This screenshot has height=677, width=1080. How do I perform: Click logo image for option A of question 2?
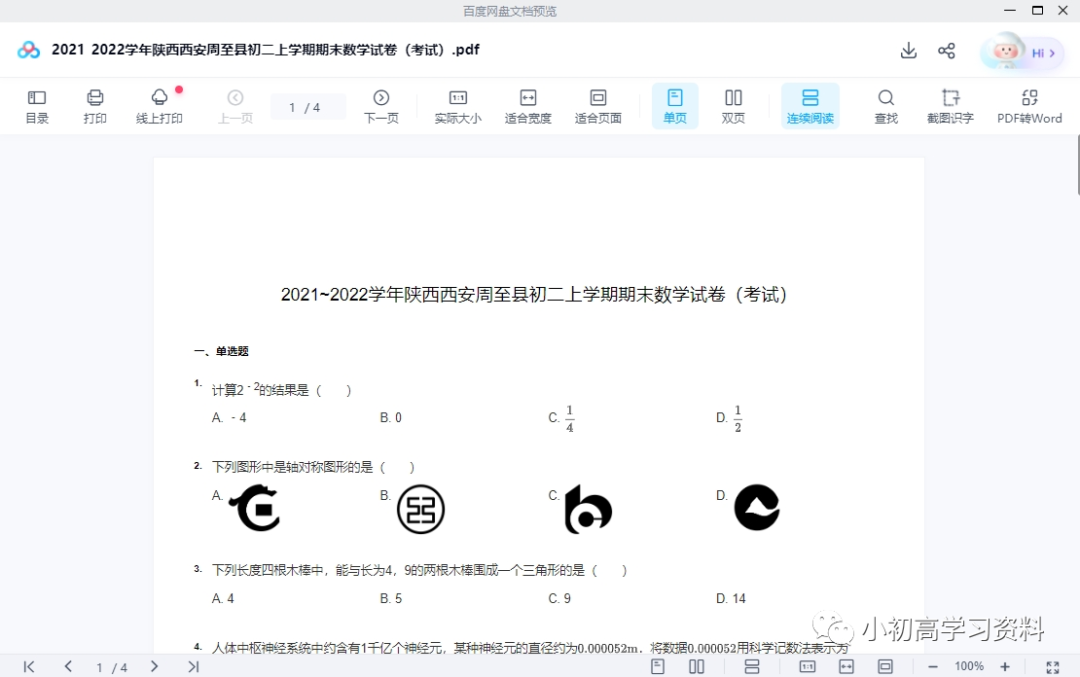[x=255, y=508]
